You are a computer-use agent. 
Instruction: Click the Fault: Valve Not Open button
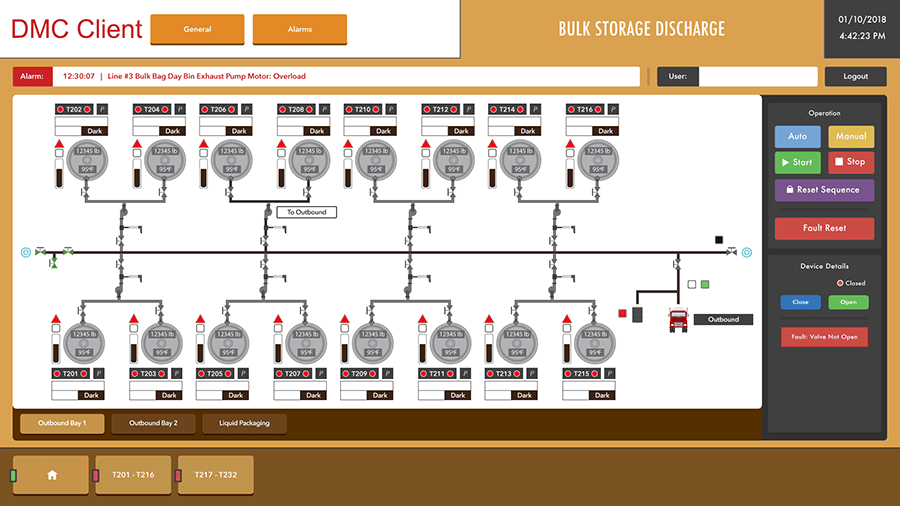[824, 337]
